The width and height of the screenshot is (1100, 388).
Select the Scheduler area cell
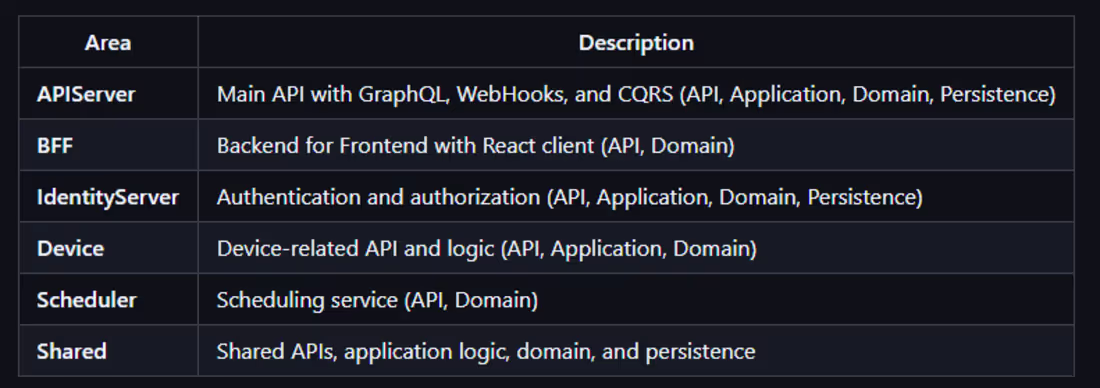(x=108, y=300)
